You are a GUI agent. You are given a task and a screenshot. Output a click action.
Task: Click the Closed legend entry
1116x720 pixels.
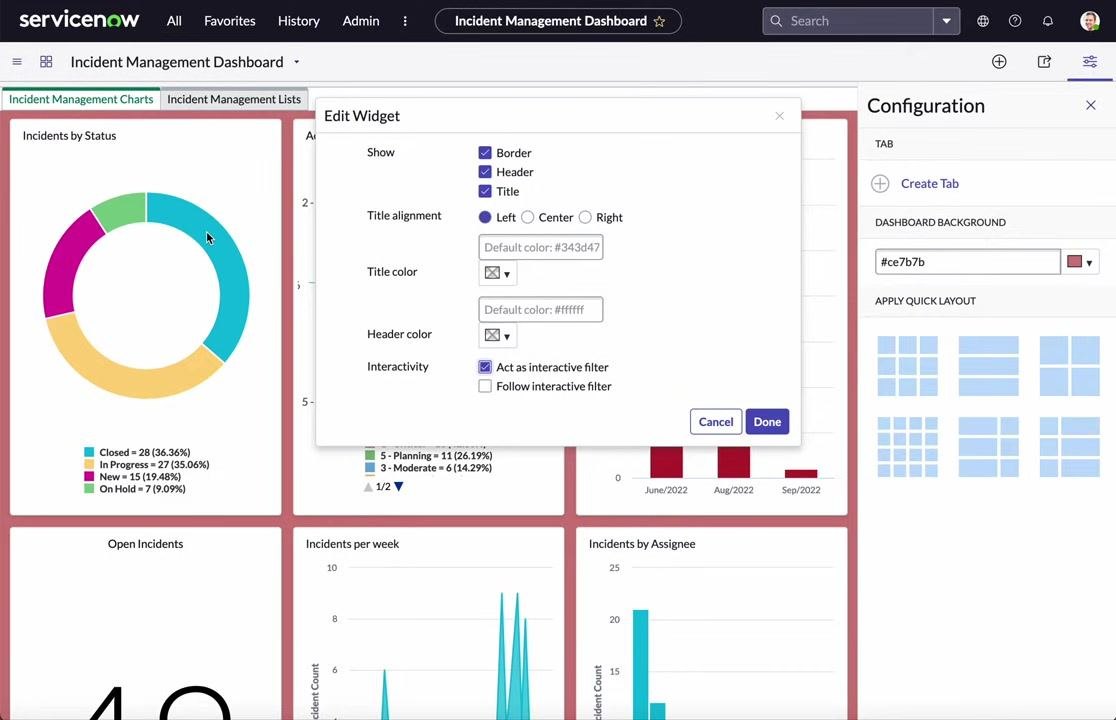pos(137,452)
